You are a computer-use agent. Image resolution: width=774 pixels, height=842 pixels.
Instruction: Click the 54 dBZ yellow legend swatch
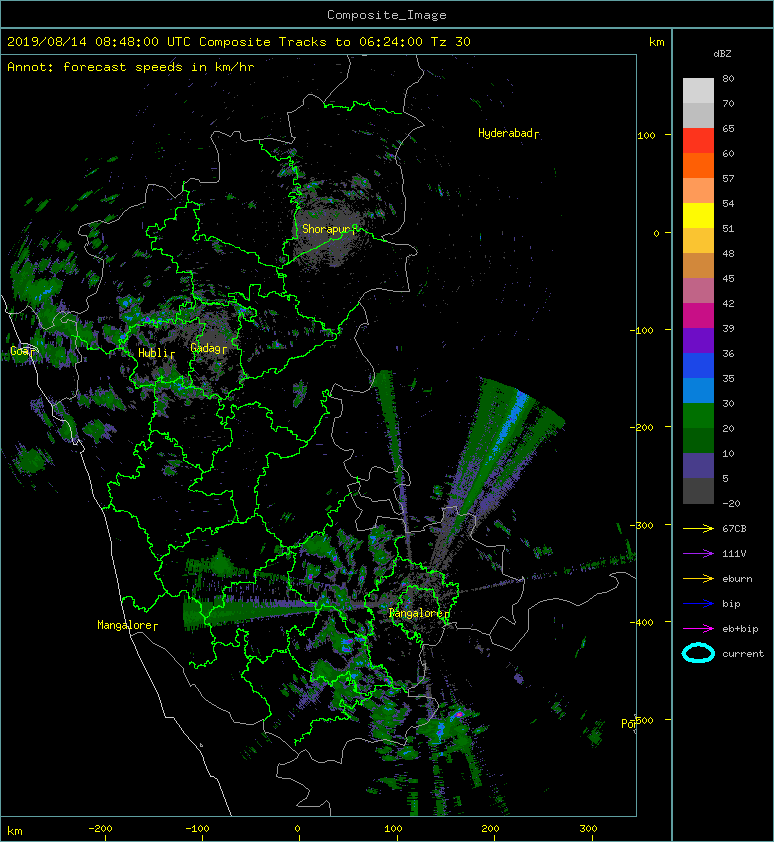[x=698, y=215]
